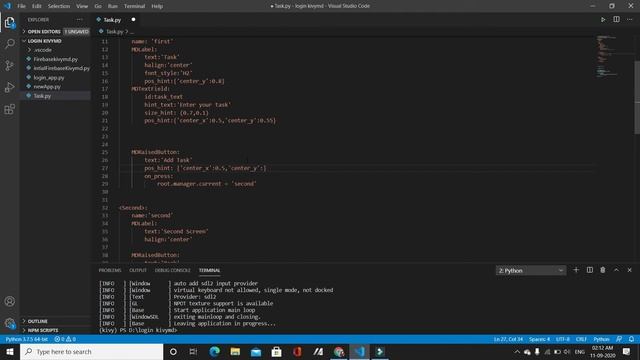Open the File menu
Screen dimensions: 640x360
tap(21, 6)
